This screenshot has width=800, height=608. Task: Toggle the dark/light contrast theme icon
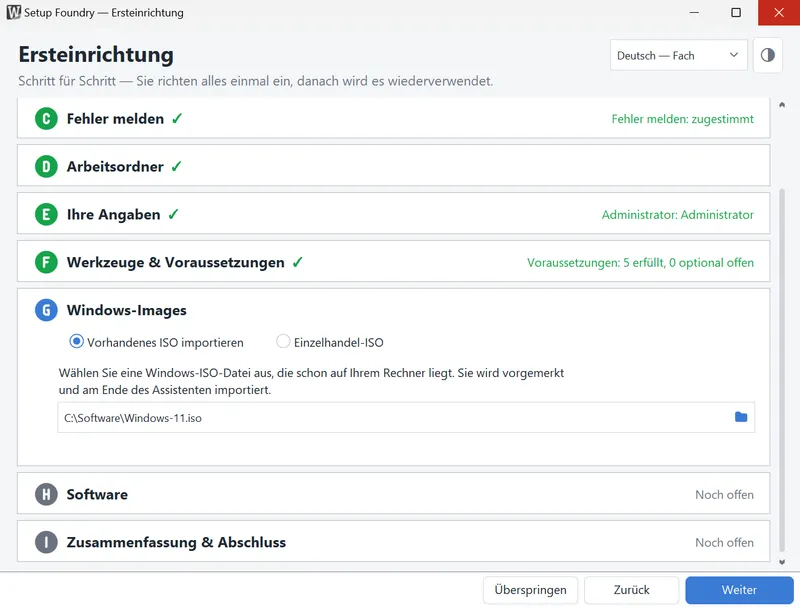pyautogui.click(x=767, y=55)
